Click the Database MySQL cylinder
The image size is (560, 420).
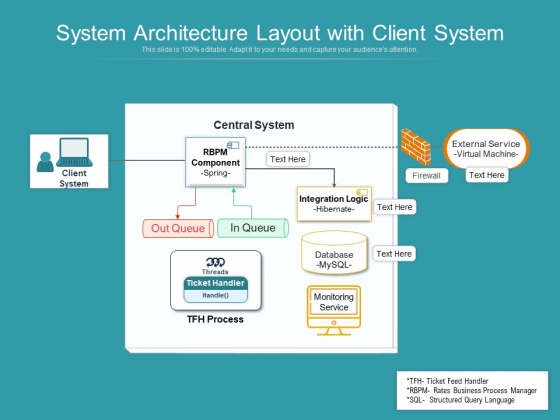click(x=334, y=252)
